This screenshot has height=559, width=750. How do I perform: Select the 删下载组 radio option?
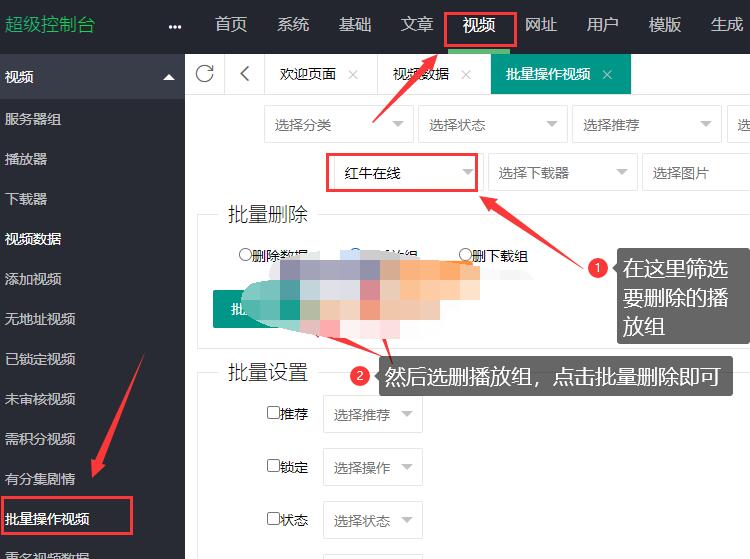pyautogui.click(x=465, y=255)
